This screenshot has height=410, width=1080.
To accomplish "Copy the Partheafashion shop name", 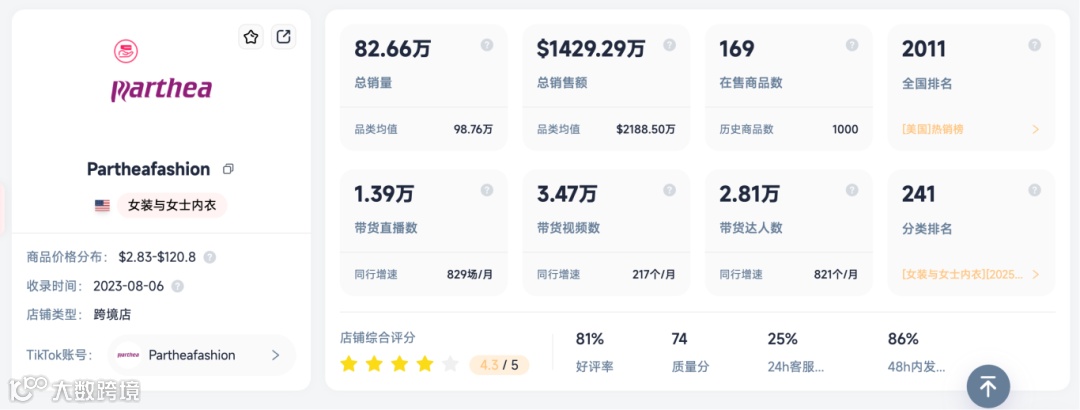I will 228,169.
